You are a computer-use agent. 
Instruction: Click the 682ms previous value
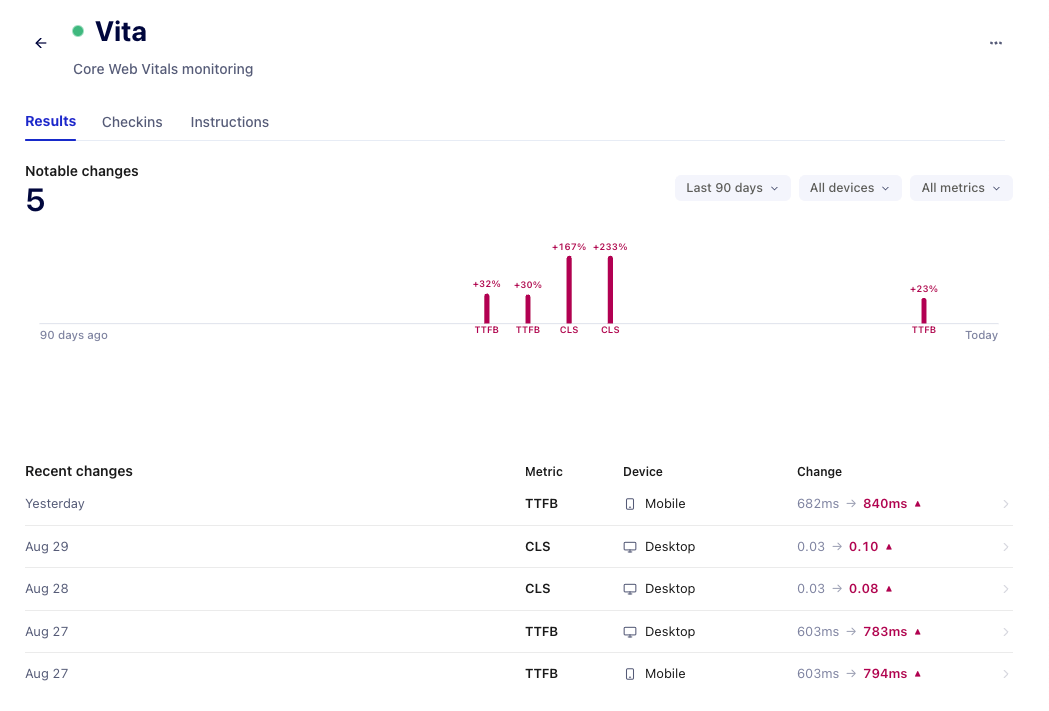click(x=818, y=504)
